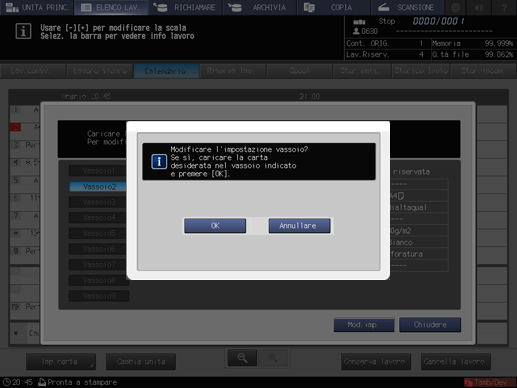Select Vassoio2 tray button
The height and width of the screenshot is (388, 517).
pos(99,187)
